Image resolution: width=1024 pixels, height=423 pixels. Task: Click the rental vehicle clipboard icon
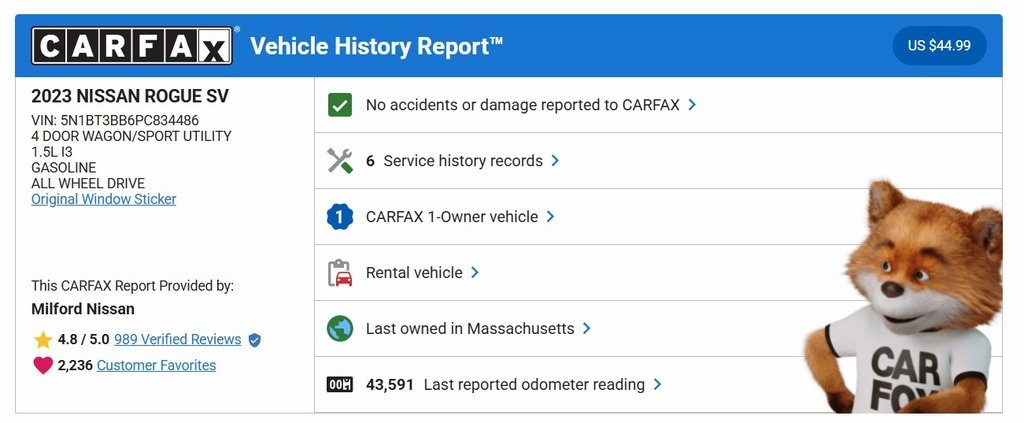pyautogui.click(x=340, y=273)
